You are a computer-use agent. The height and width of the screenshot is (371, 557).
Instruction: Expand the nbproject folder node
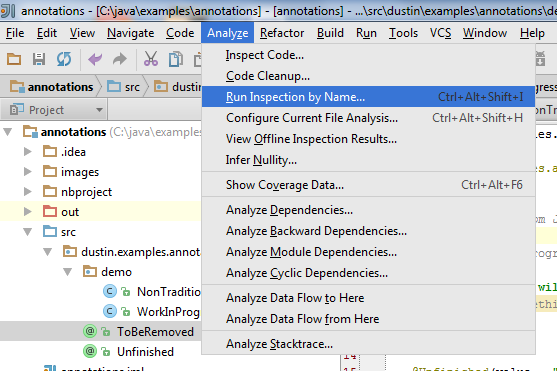28,192
